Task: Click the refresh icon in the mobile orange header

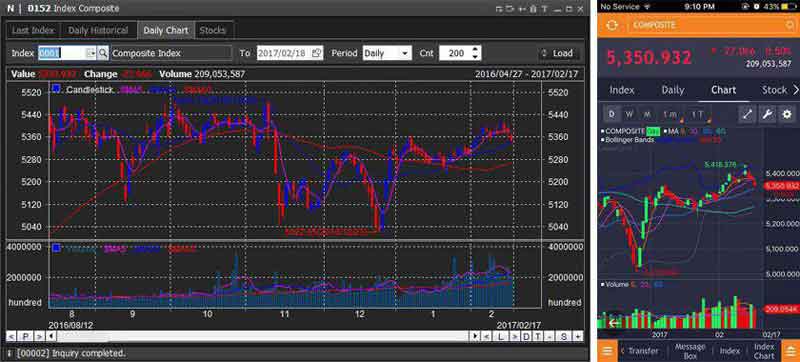Action: tap(612, 25)
